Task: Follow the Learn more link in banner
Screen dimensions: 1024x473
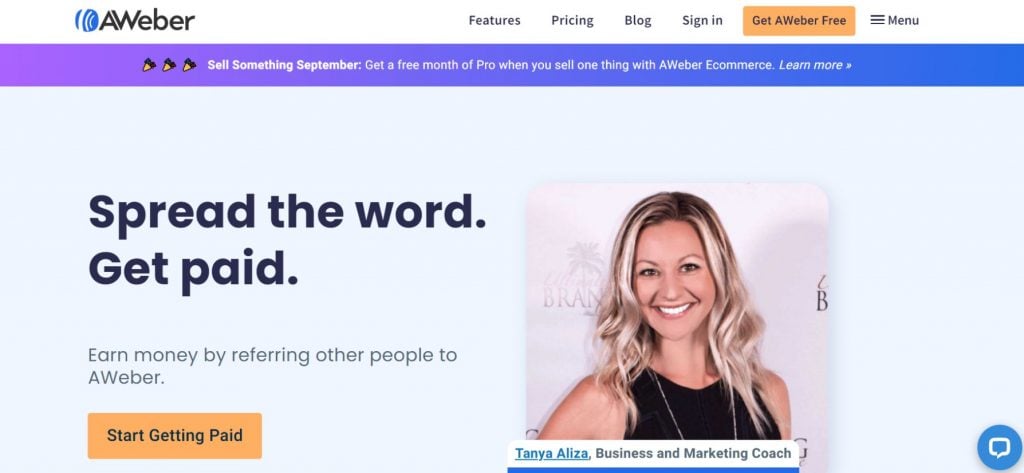Action: point(815,65)
